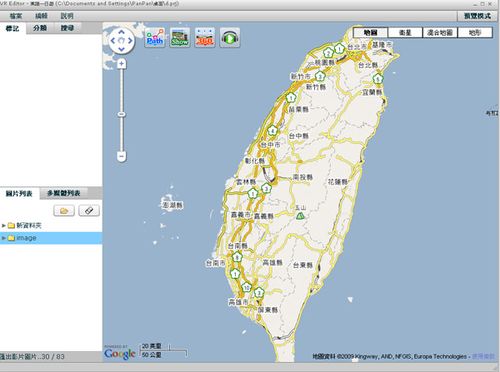Switch to the 分類 tab
The height and width of the screenshot is (372, 500).
point(40,28)
